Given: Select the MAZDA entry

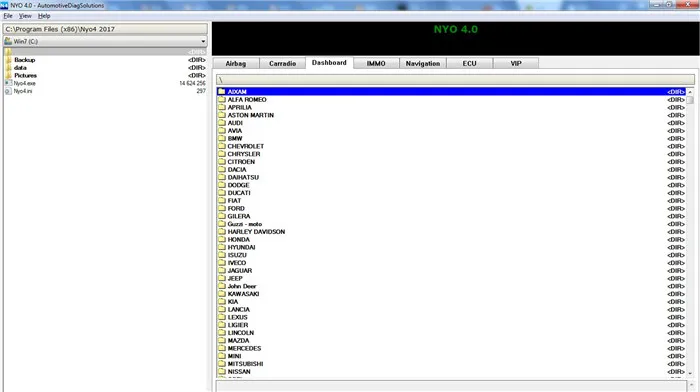Looking at the screenshot, I should [451, 341].
